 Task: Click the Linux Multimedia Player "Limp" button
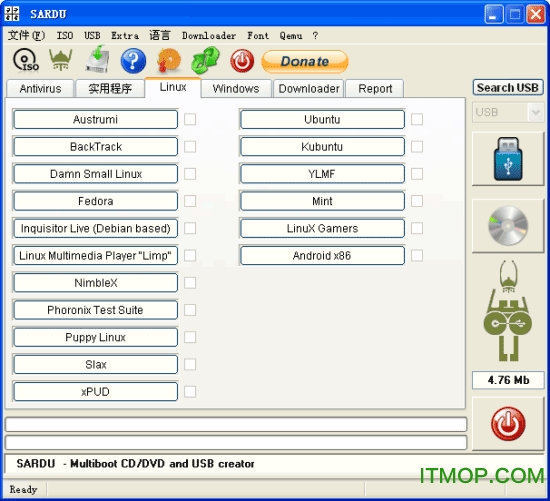click(x=95, y=255)
